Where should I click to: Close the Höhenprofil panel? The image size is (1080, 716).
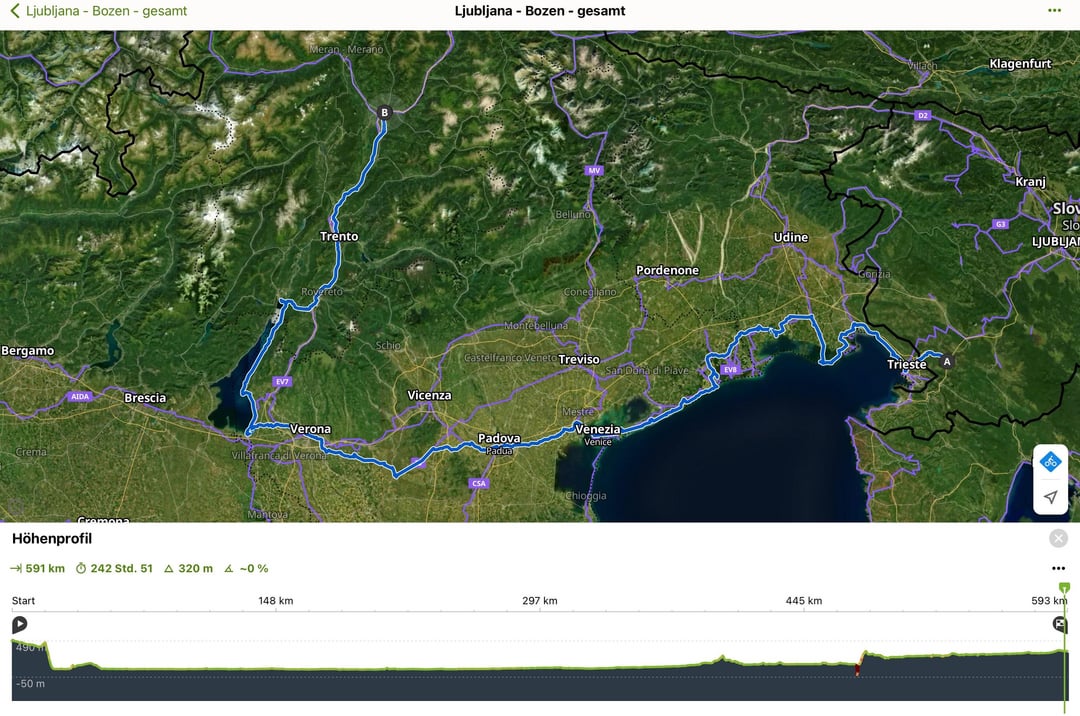[1058, 539]
